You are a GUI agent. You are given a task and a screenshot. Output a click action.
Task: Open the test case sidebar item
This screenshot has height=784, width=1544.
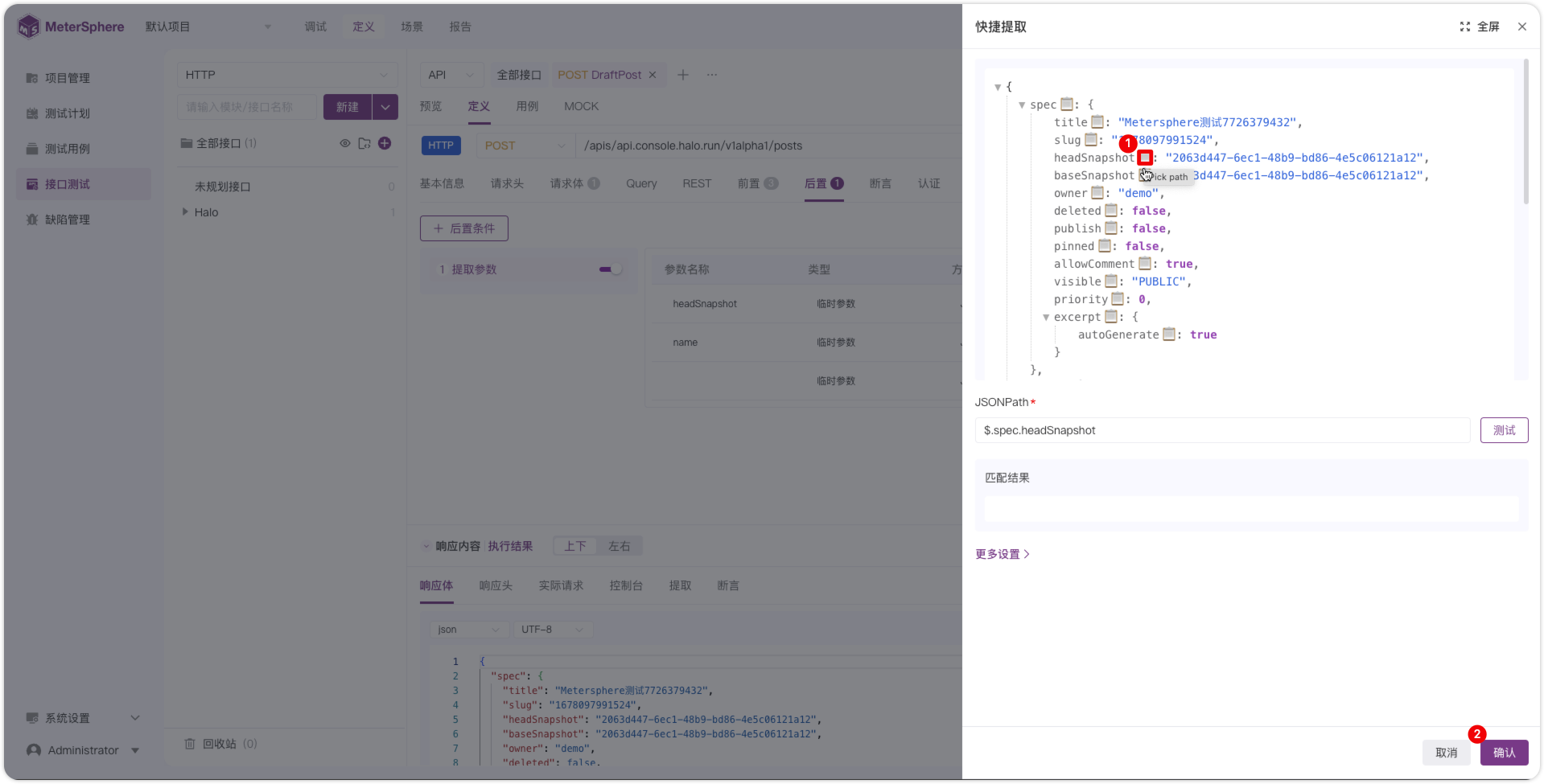(84, 149)
